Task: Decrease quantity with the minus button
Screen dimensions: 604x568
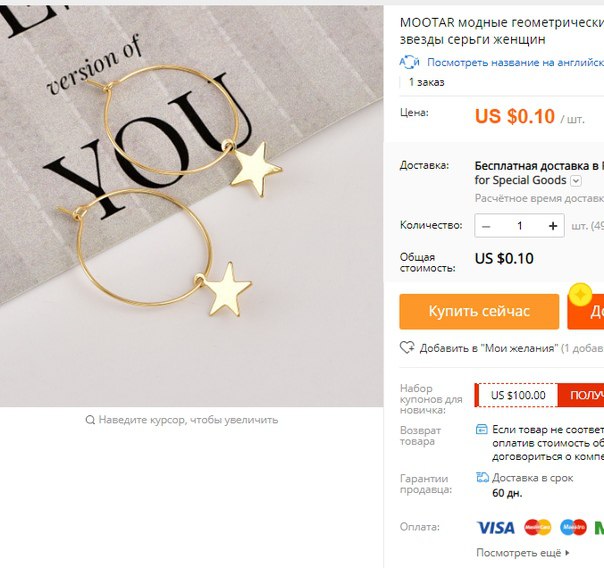Action: pos(486,226)
